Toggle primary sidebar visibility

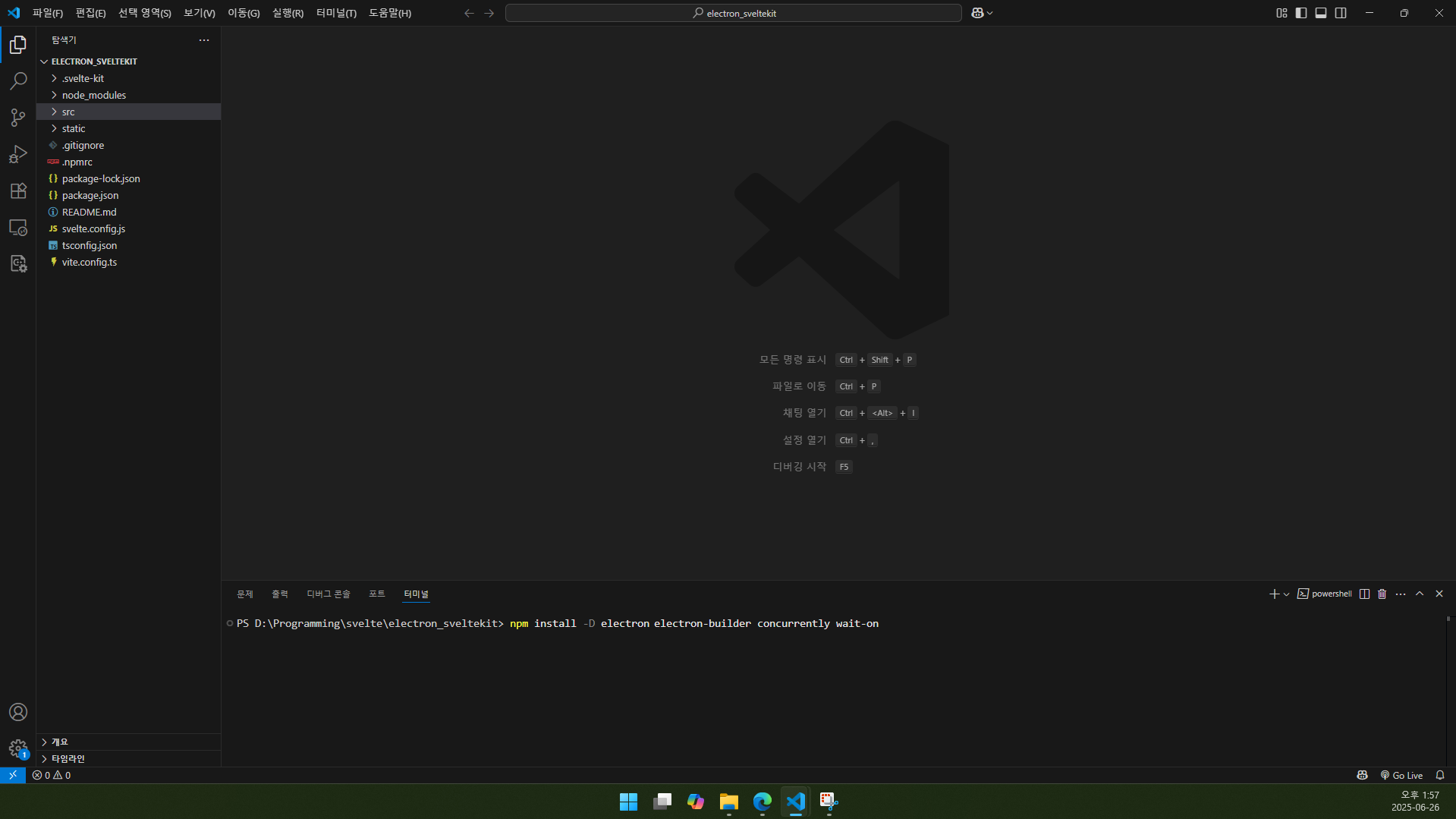tap(1301, 13)
